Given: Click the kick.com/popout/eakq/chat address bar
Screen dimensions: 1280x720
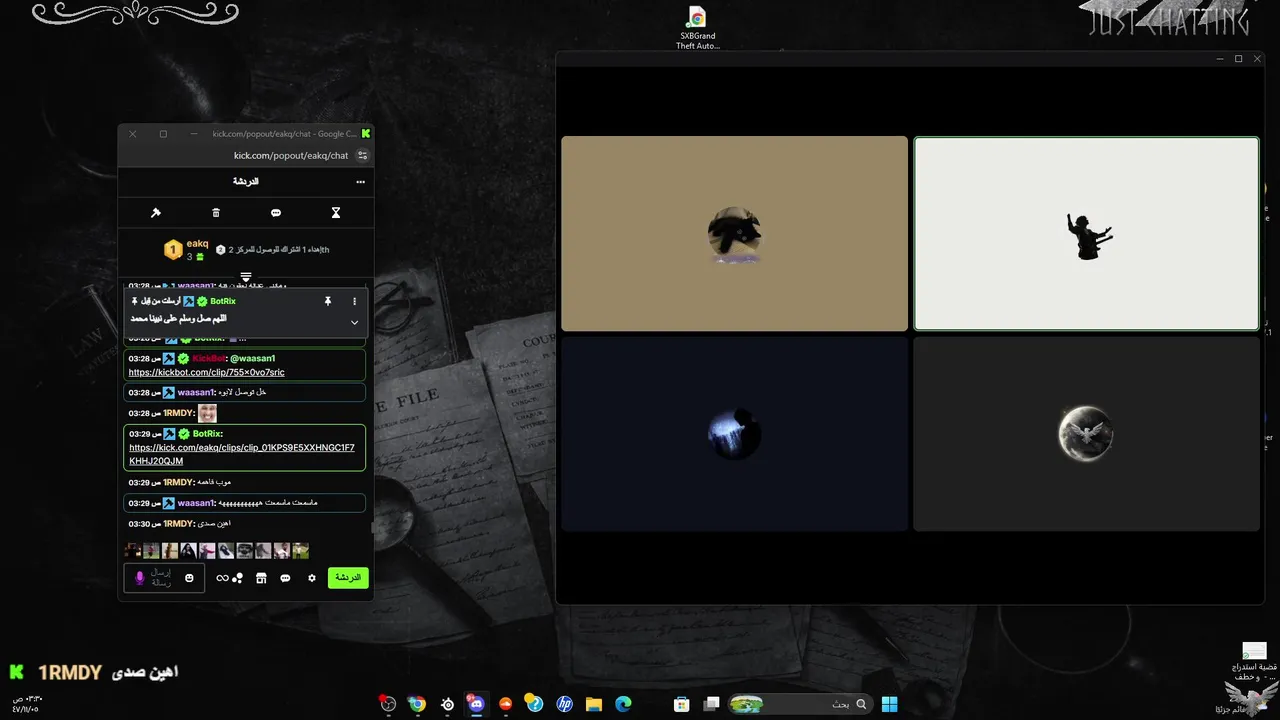Looking at the screenshot, I should [x=290, y=155].
